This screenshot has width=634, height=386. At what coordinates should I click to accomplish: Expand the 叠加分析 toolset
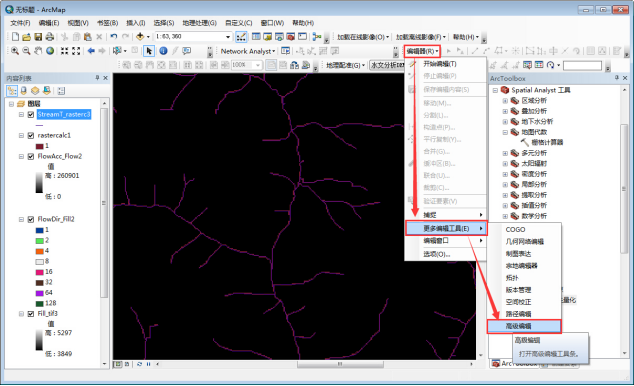click(505, 111)
